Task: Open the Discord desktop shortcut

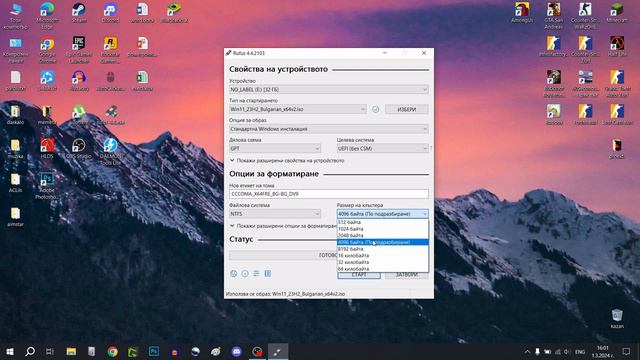Action: click(110, 13)
